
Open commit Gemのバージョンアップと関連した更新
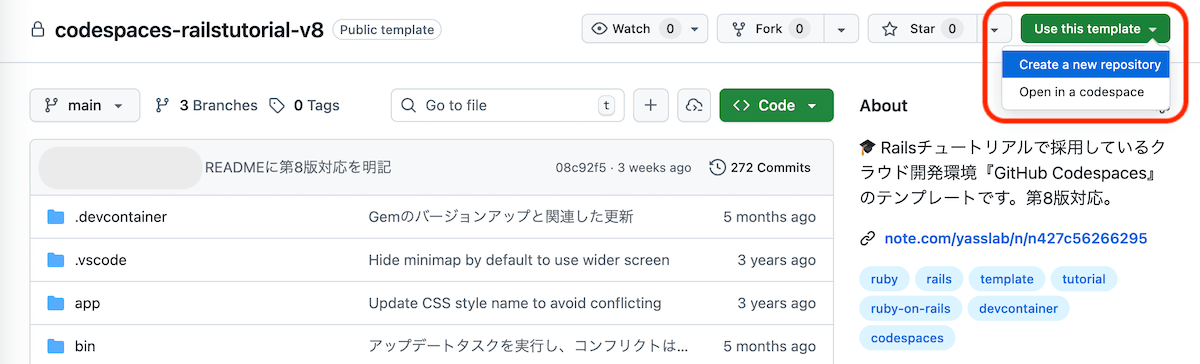(x=501, y=216)
